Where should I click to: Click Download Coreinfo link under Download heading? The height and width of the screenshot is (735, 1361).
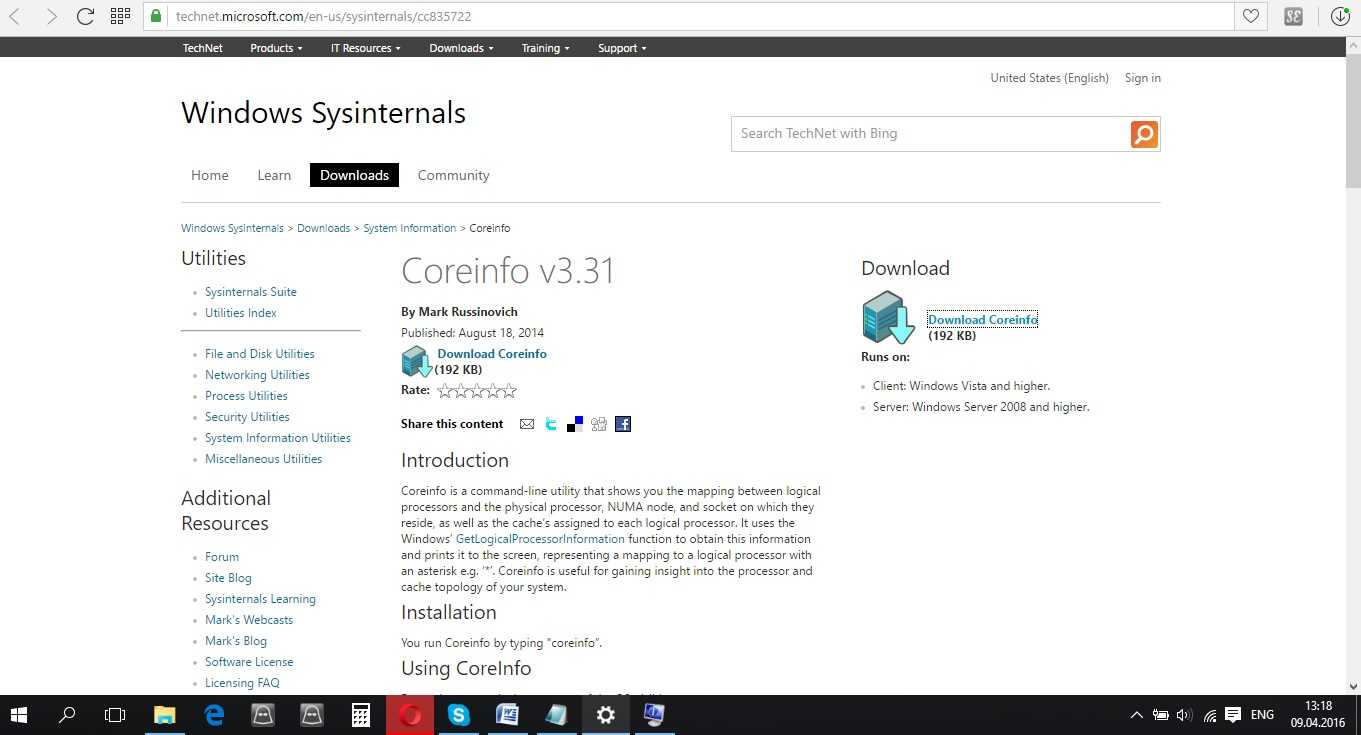coord(983,320)
